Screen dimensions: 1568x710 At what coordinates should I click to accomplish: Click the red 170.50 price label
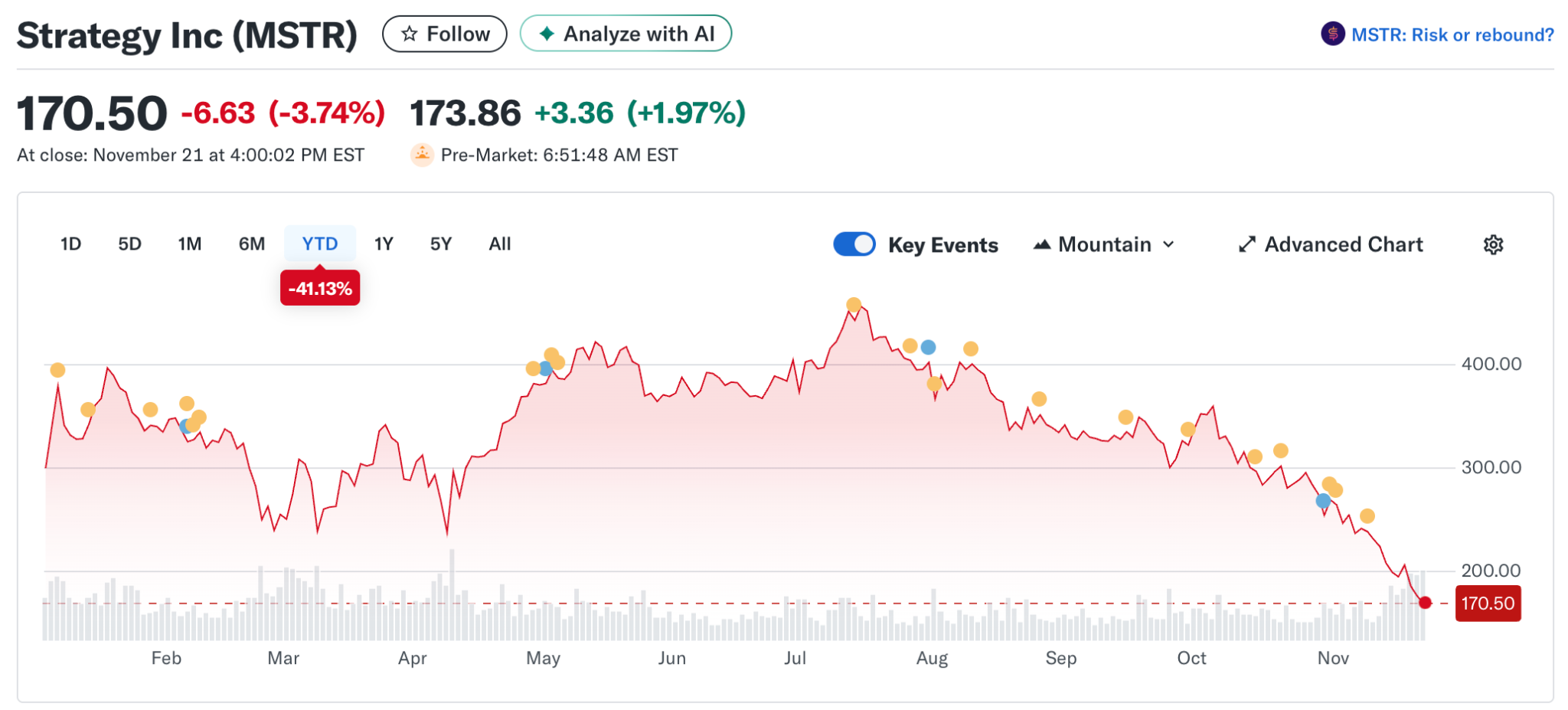pyautogui.click(x=1487, y=603)
